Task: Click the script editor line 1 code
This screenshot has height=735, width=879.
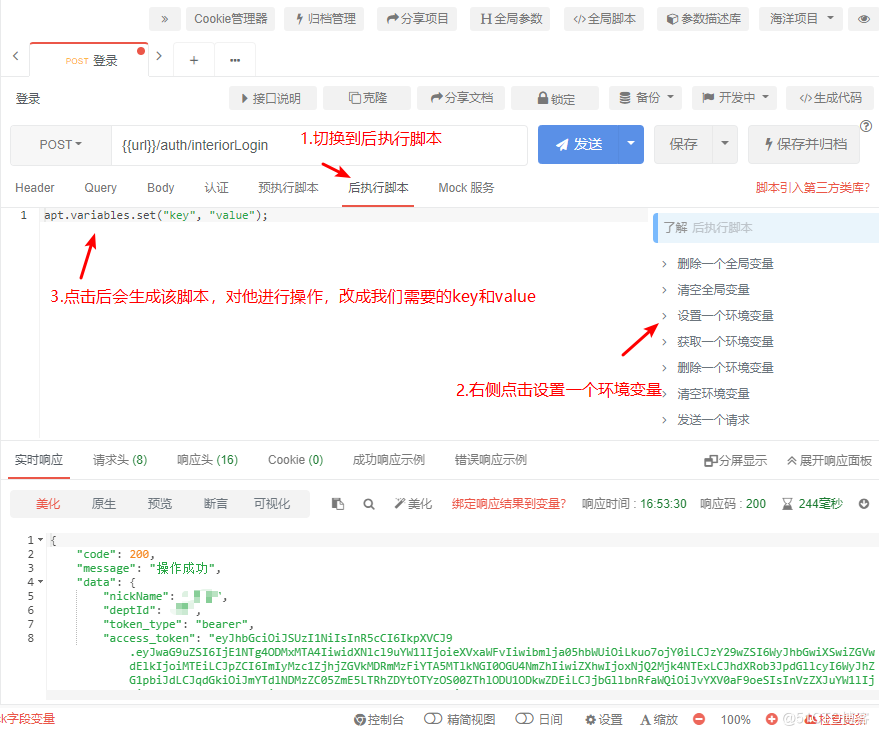Action: 156,215
